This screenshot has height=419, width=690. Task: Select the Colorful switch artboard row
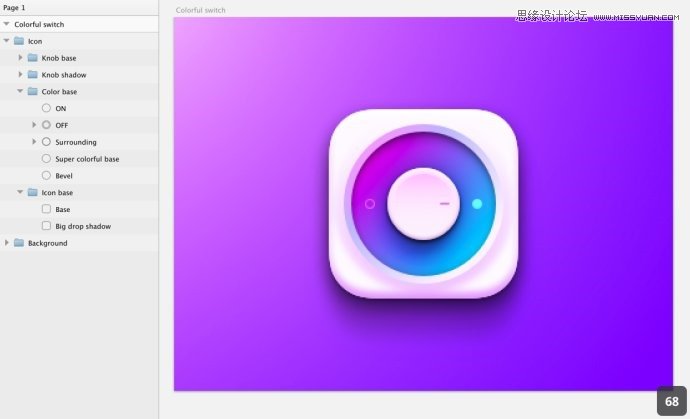pyautogui.click(x=79, y=24)
